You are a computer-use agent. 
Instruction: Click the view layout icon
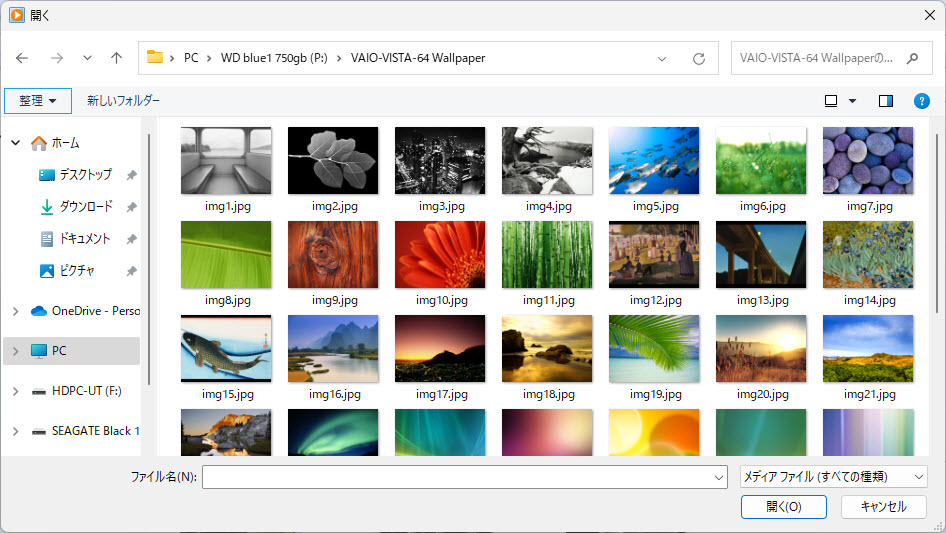pos(831,101)
